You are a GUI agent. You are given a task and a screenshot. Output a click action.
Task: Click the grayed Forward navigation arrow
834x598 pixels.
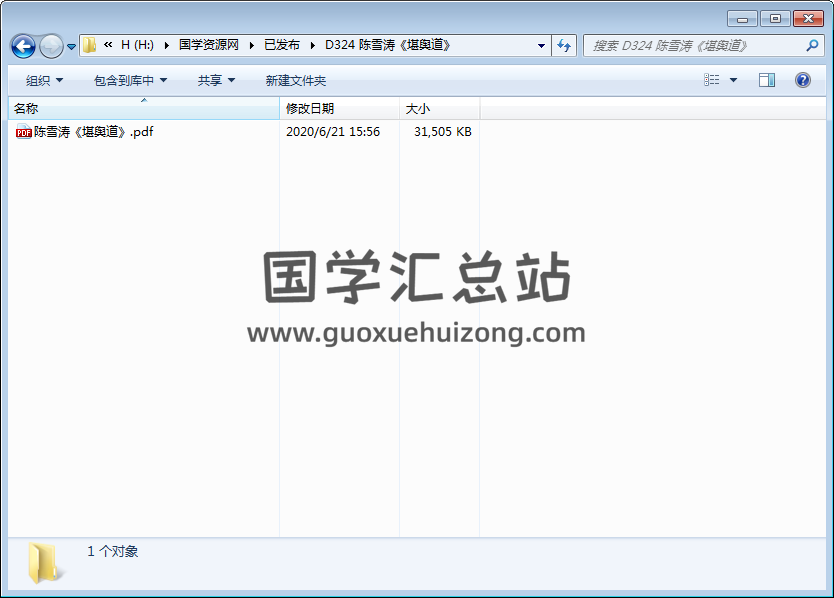51,46
